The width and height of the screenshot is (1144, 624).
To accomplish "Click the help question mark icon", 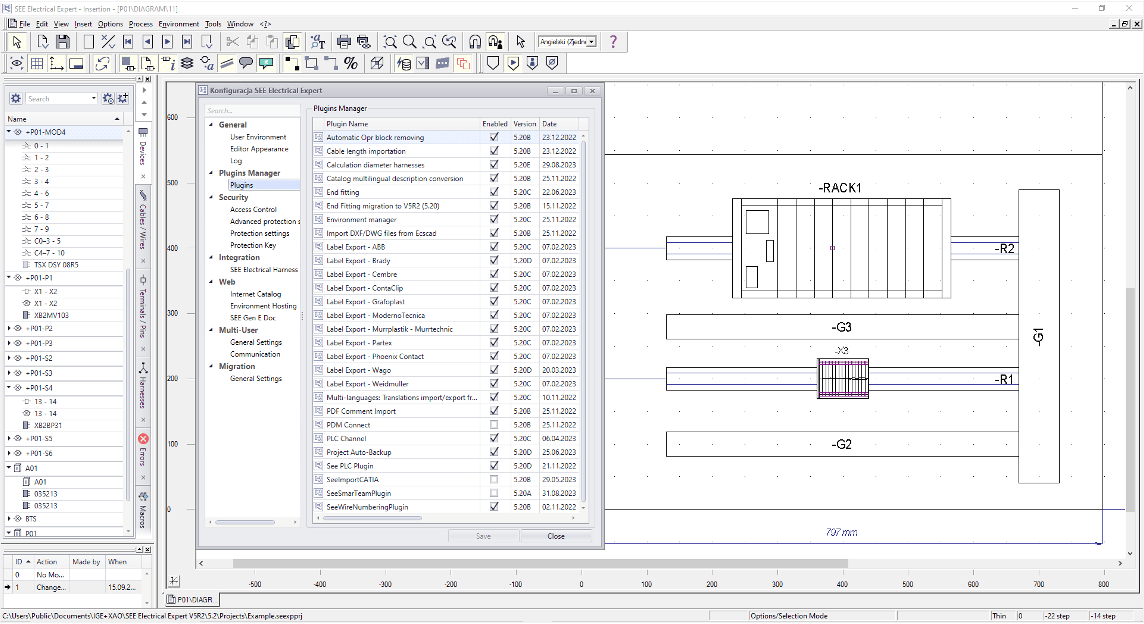I will coord(615,42).
